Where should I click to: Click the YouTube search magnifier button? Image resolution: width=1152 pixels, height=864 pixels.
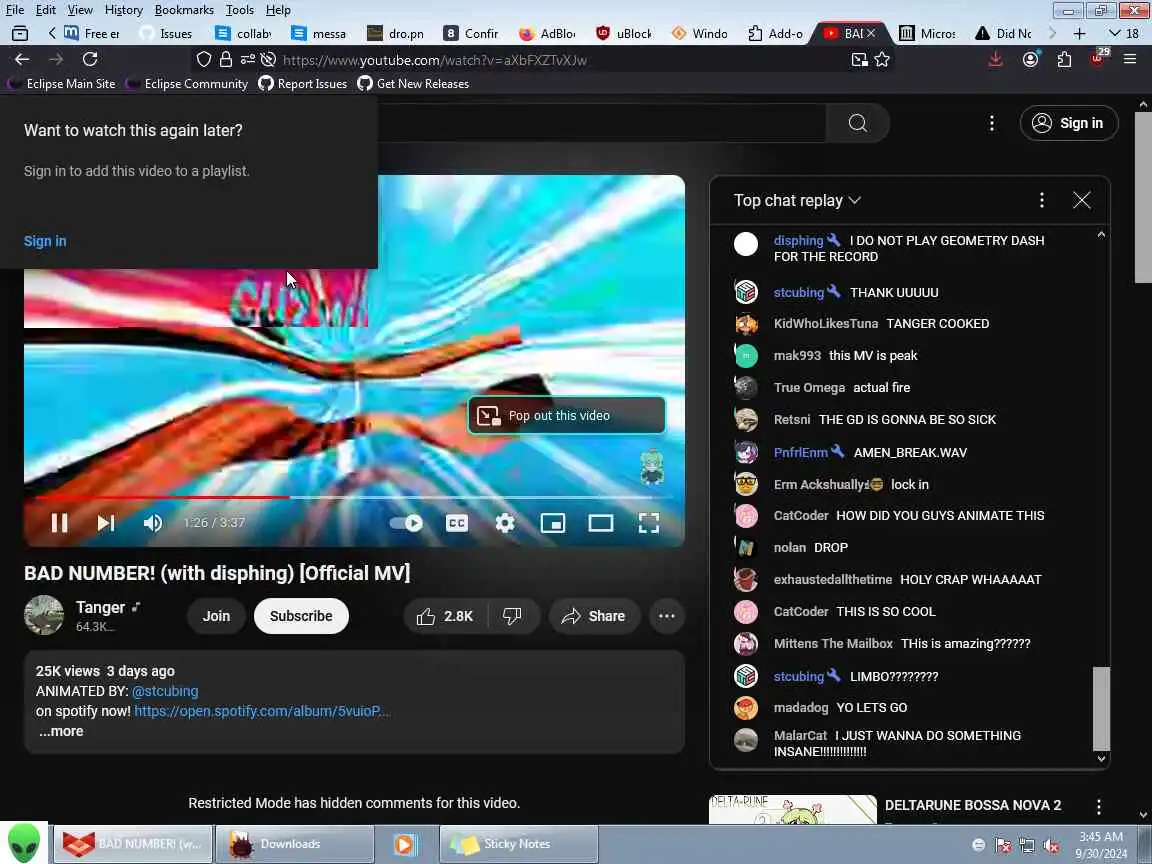tap(857, 123)
